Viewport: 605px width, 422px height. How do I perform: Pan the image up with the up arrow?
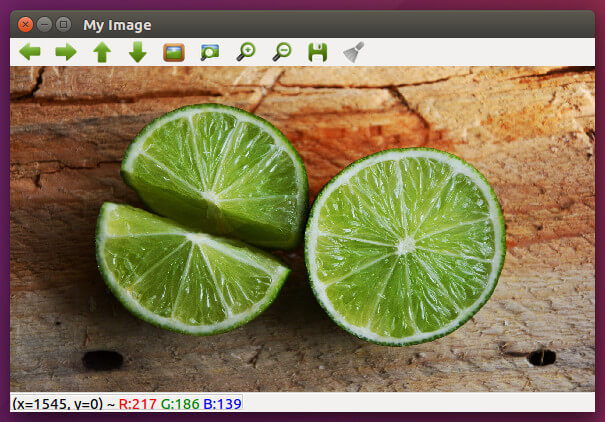(102, 52)
